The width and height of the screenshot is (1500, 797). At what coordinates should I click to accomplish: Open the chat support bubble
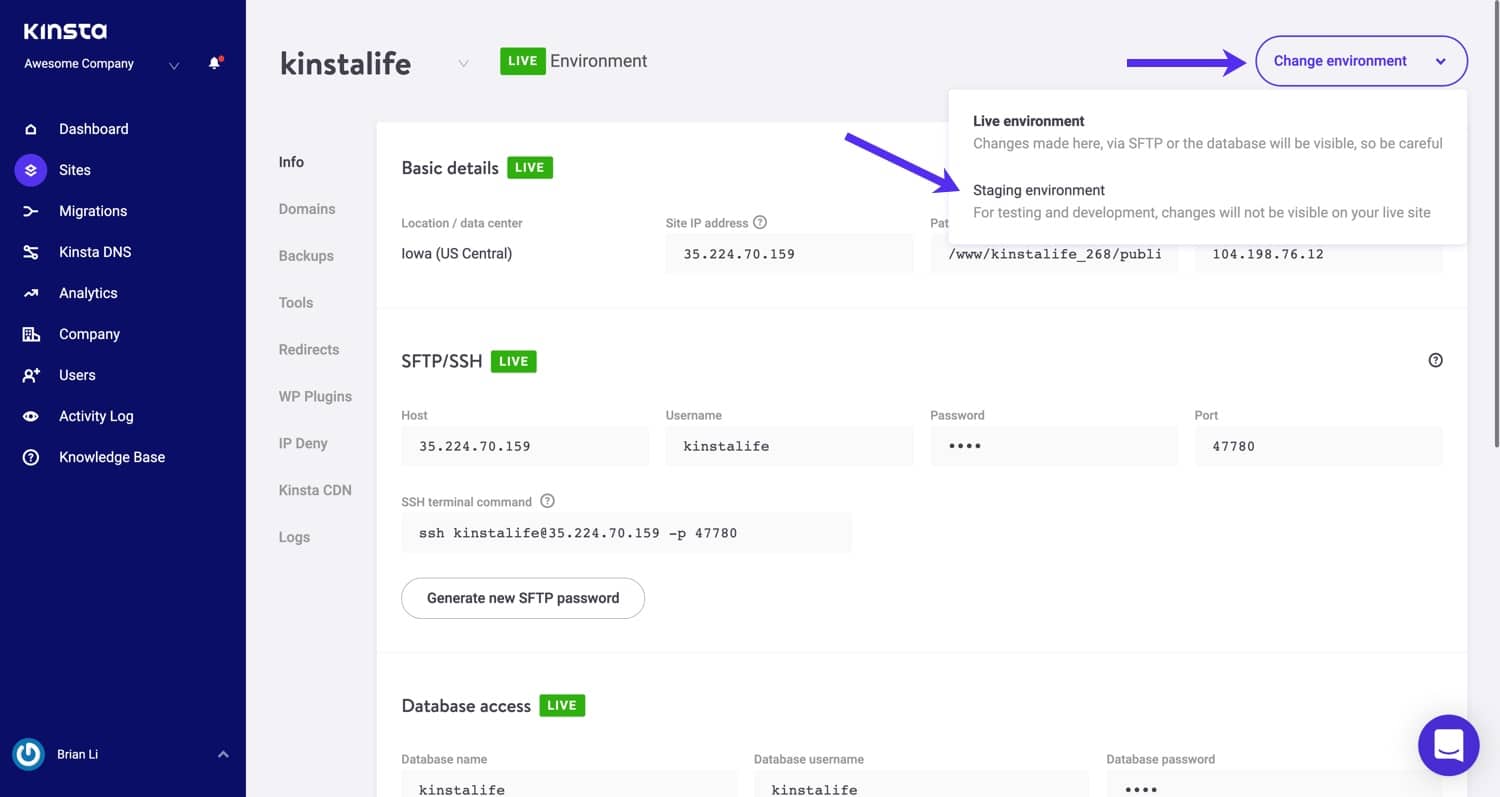point(1448,745)
